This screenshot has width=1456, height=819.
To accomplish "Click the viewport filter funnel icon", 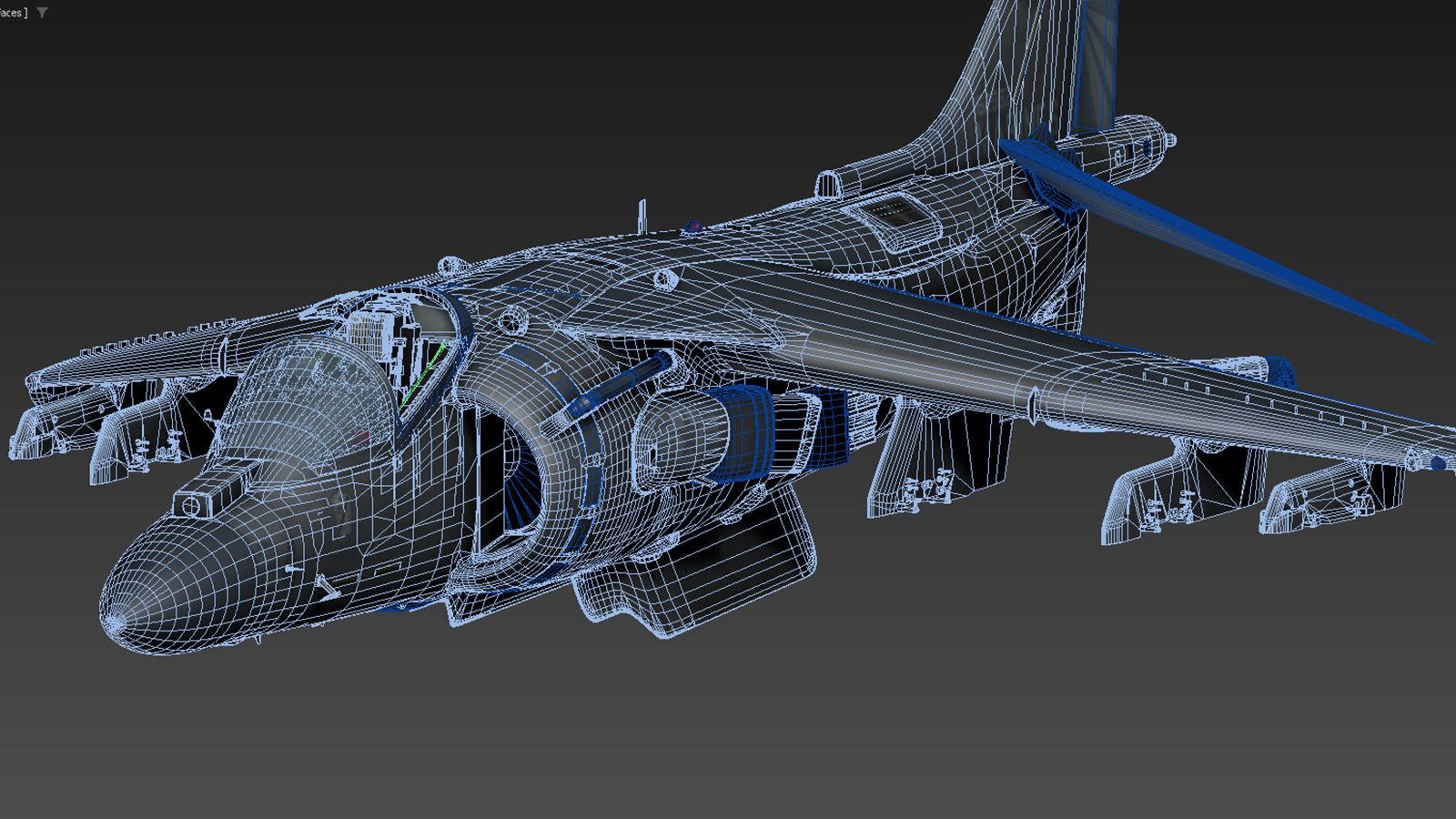I will 42,13.
